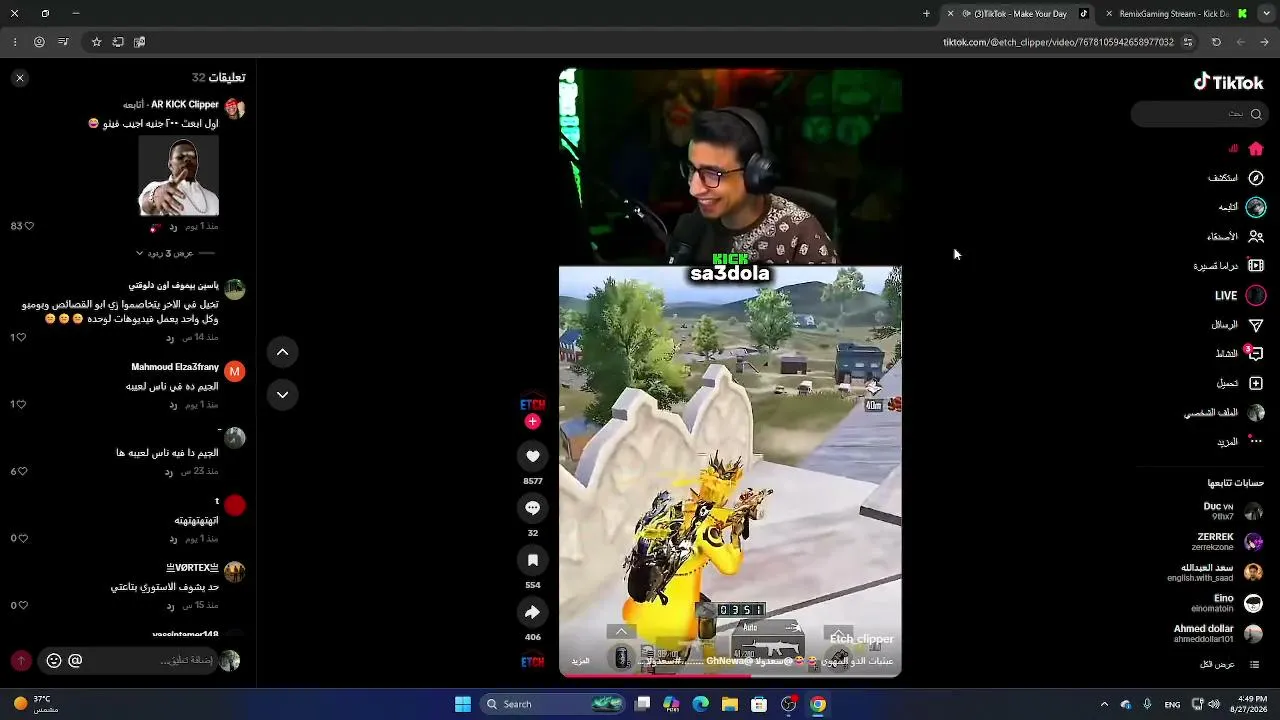Viewport: 1280px width, 720px height.
Task: Open the Messages paper-plane icon
Action: pyautogui.click(x=1256, y=325)
